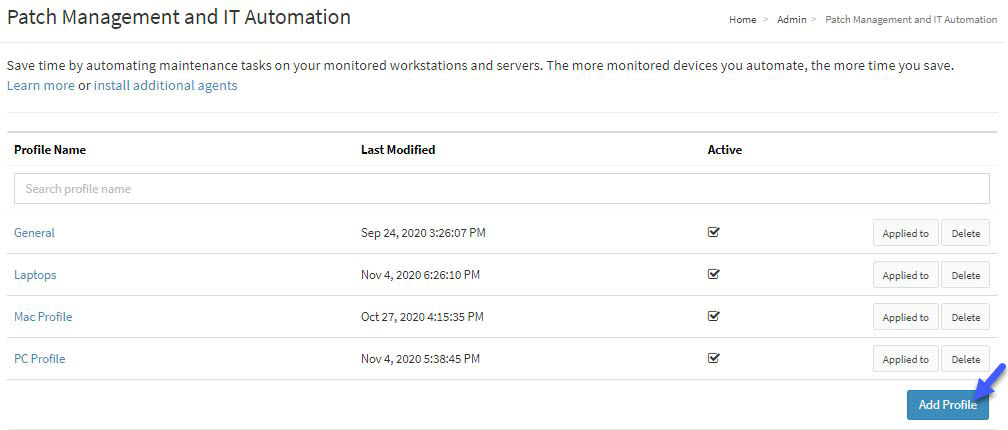Viewport: 1008px width, 430px height.
Task: Open the General profile link
Action: pos(34,233)
